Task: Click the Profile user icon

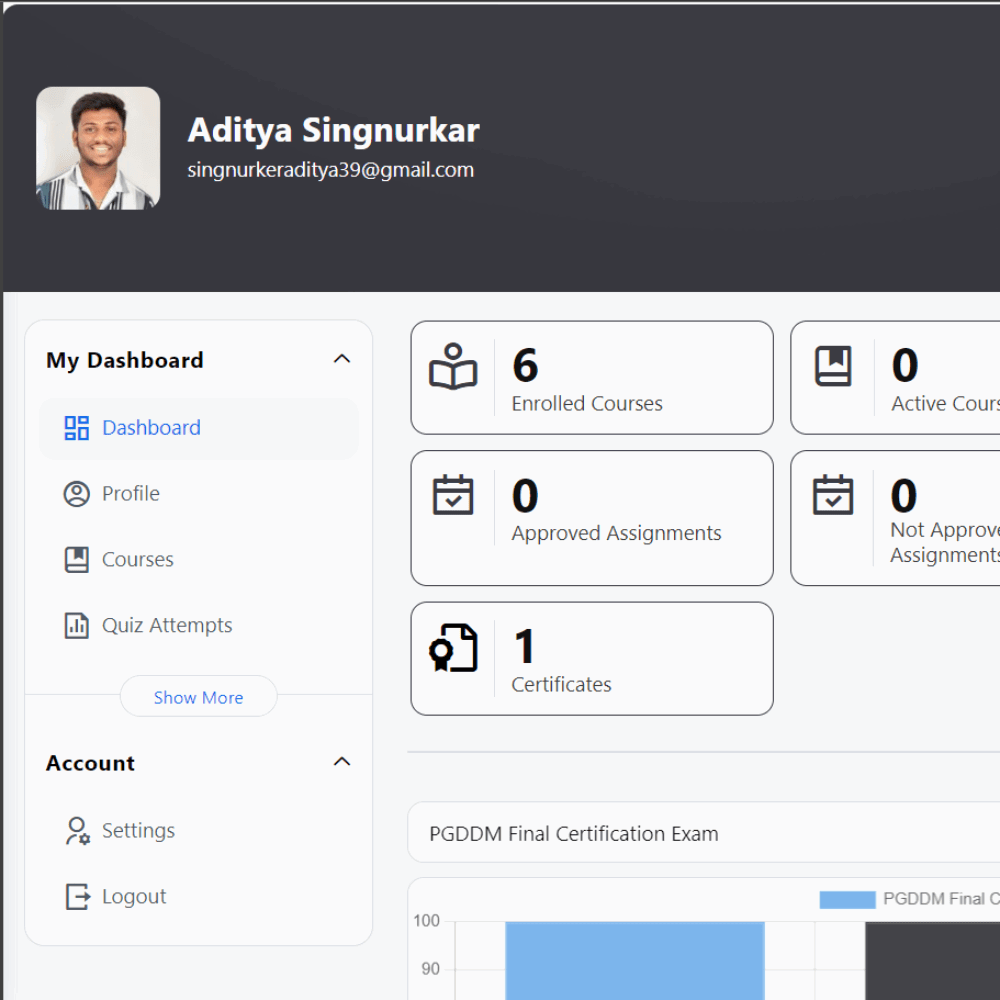Action: (x=77, y=494)
